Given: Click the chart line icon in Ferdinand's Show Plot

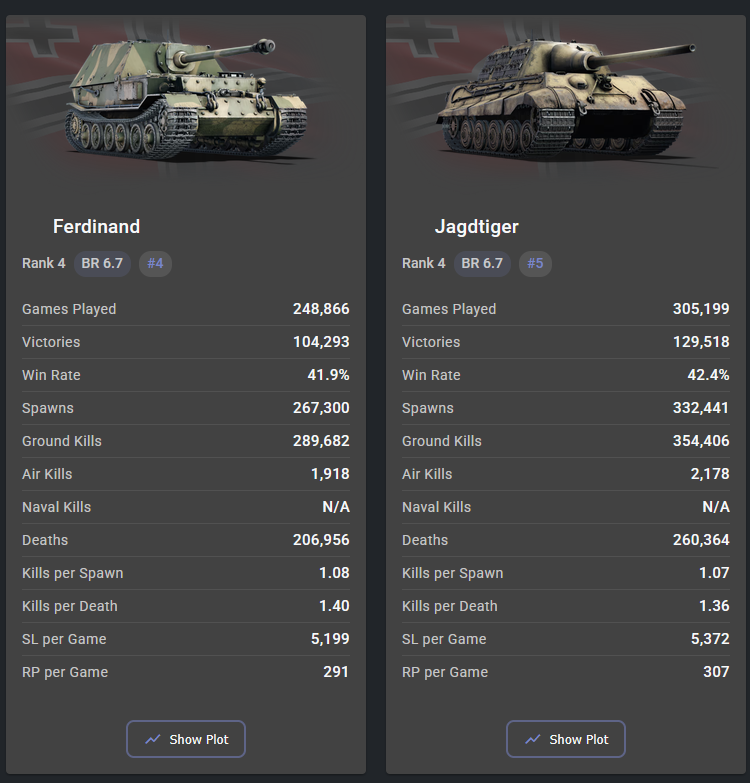Looking at the screenshot, I should pos(153,739).
